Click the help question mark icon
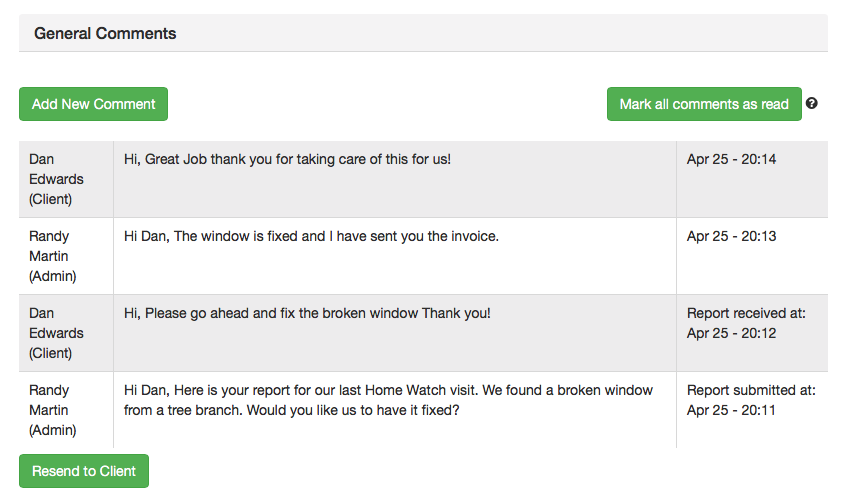Screen dimensions: 847x504 coord(812,103)
